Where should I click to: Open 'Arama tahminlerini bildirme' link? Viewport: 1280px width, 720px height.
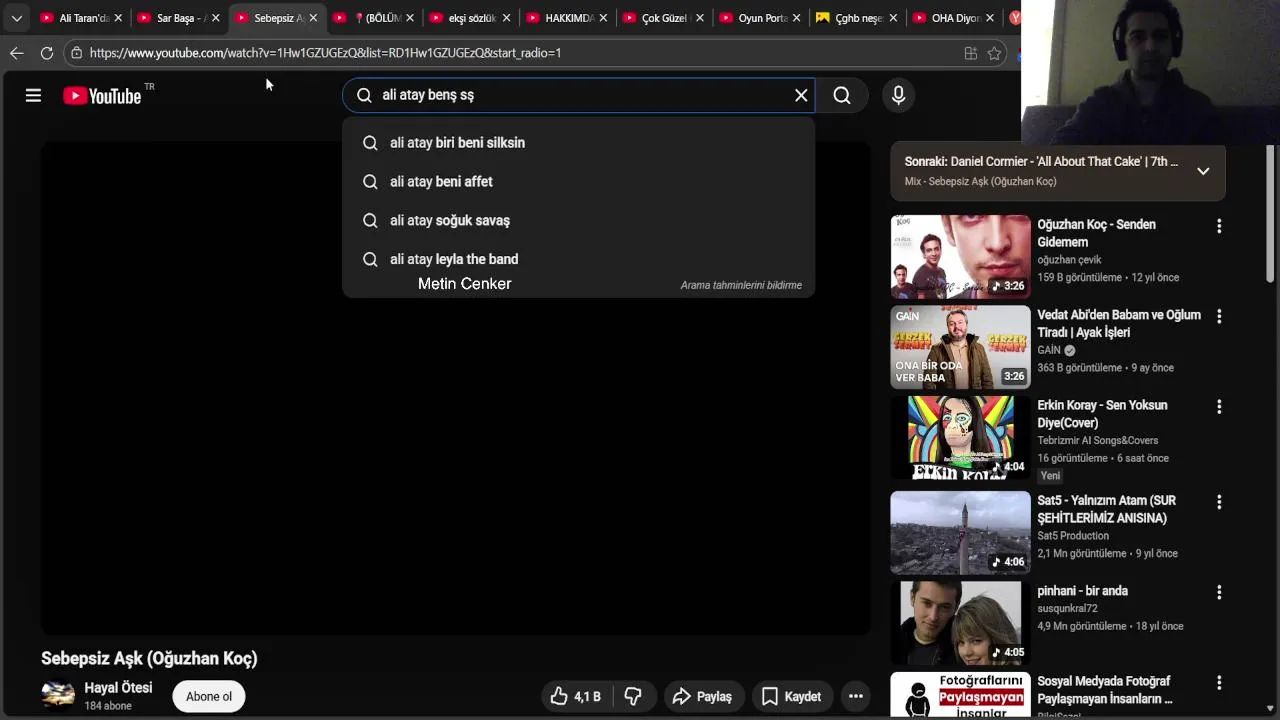tap(741, 285)
